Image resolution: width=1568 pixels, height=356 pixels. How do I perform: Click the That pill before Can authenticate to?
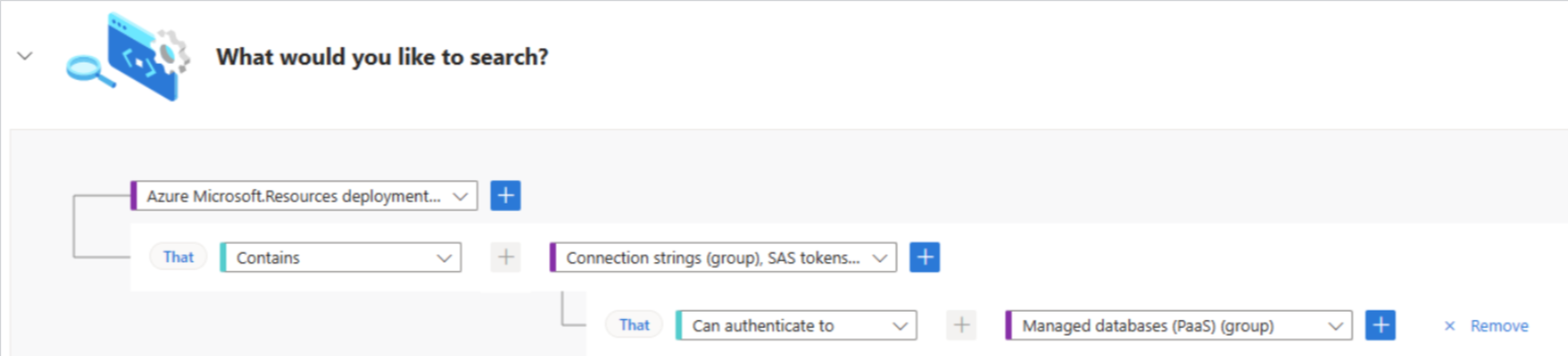tap(634, 325)
